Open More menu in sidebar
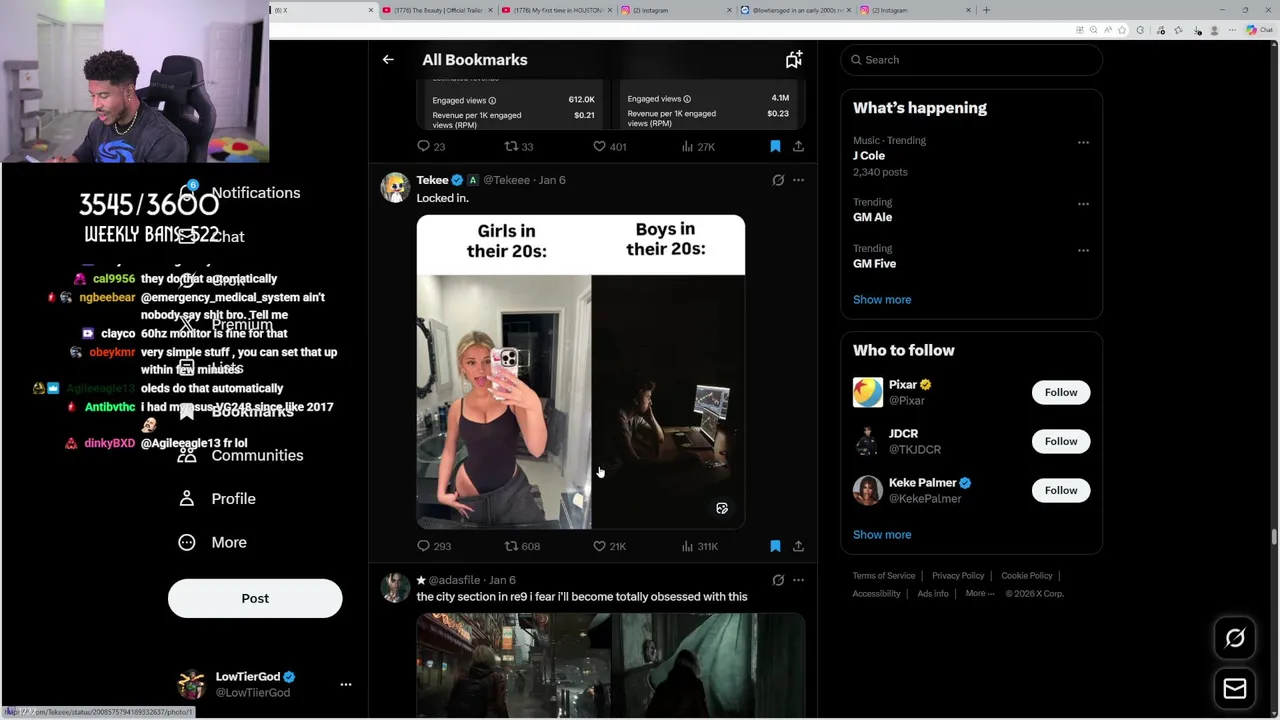The height and width of the screenshot is (720, 1280). [212, 542]
